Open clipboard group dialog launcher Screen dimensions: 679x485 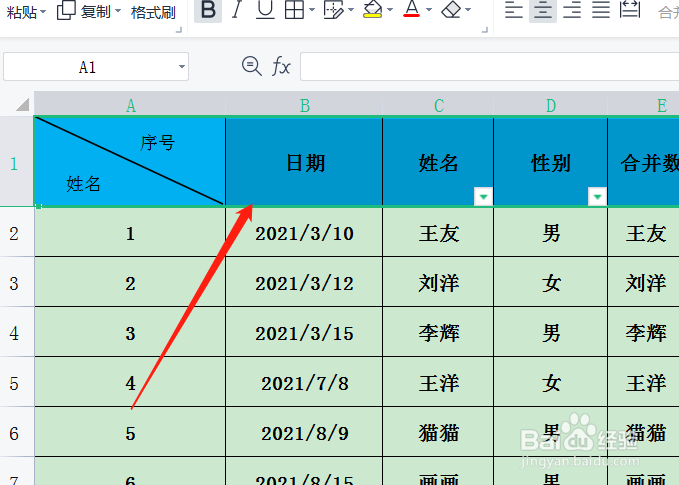tap(178, 30)
